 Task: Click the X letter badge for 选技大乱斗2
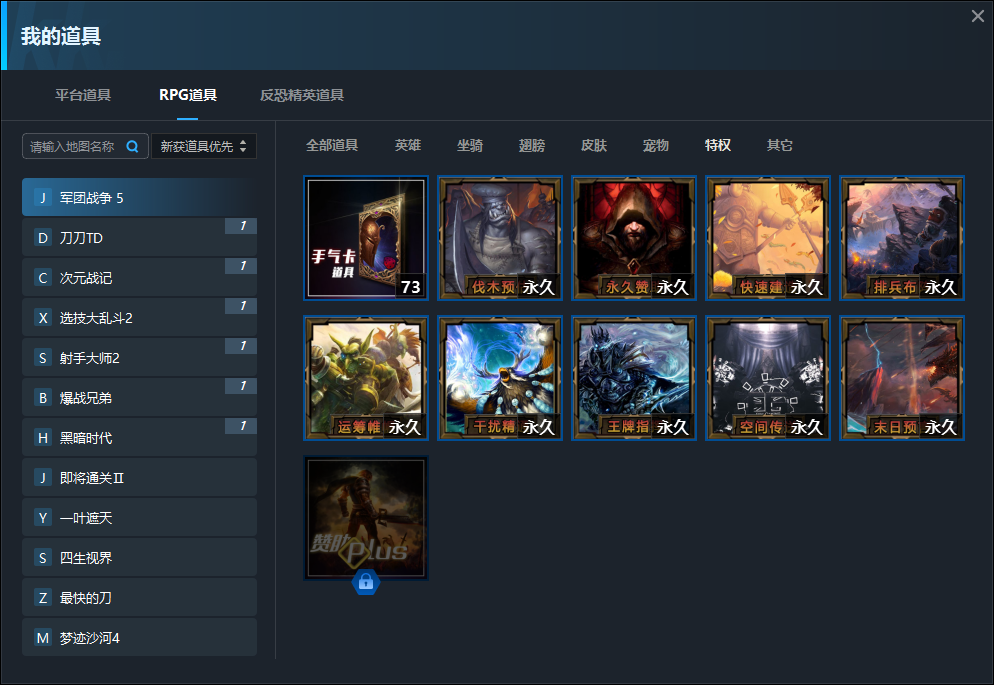click(x=42, y=317)
